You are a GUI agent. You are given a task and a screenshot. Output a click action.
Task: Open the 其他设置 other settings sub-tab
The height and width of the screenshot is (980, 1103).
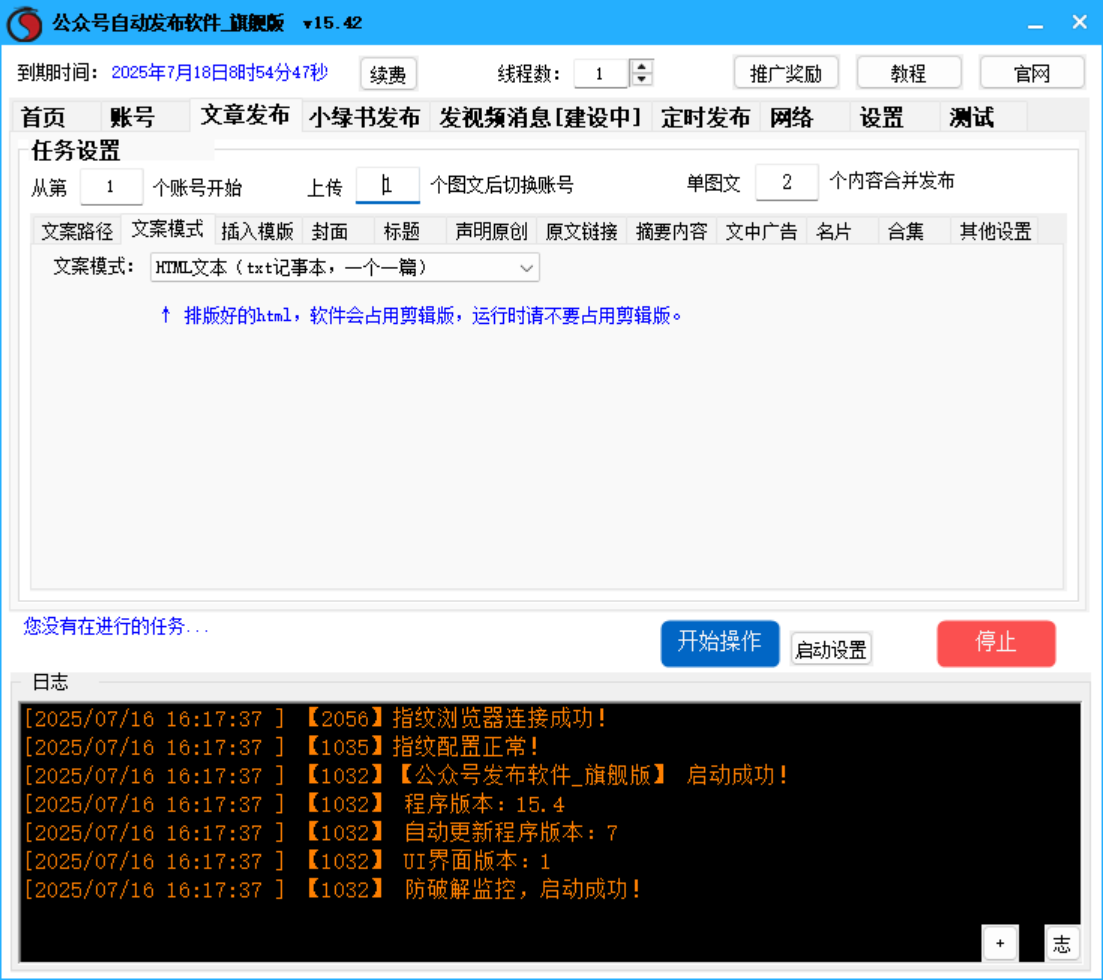coord(995,231)
